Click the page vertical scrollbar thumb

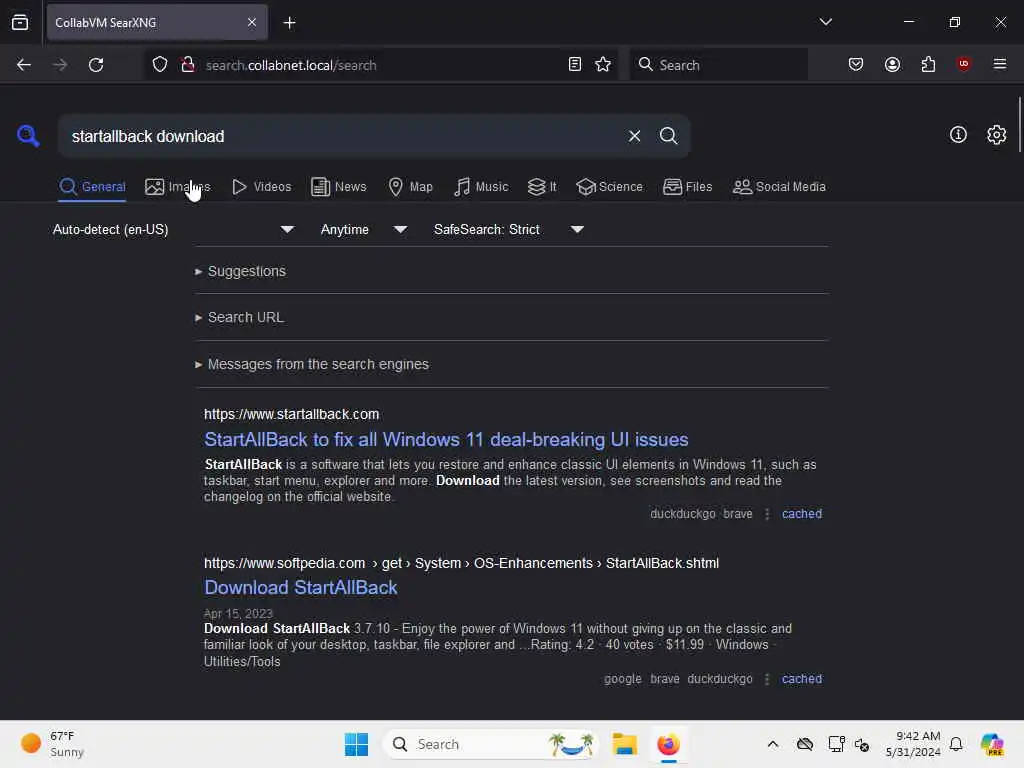(x=1019, y=124)
